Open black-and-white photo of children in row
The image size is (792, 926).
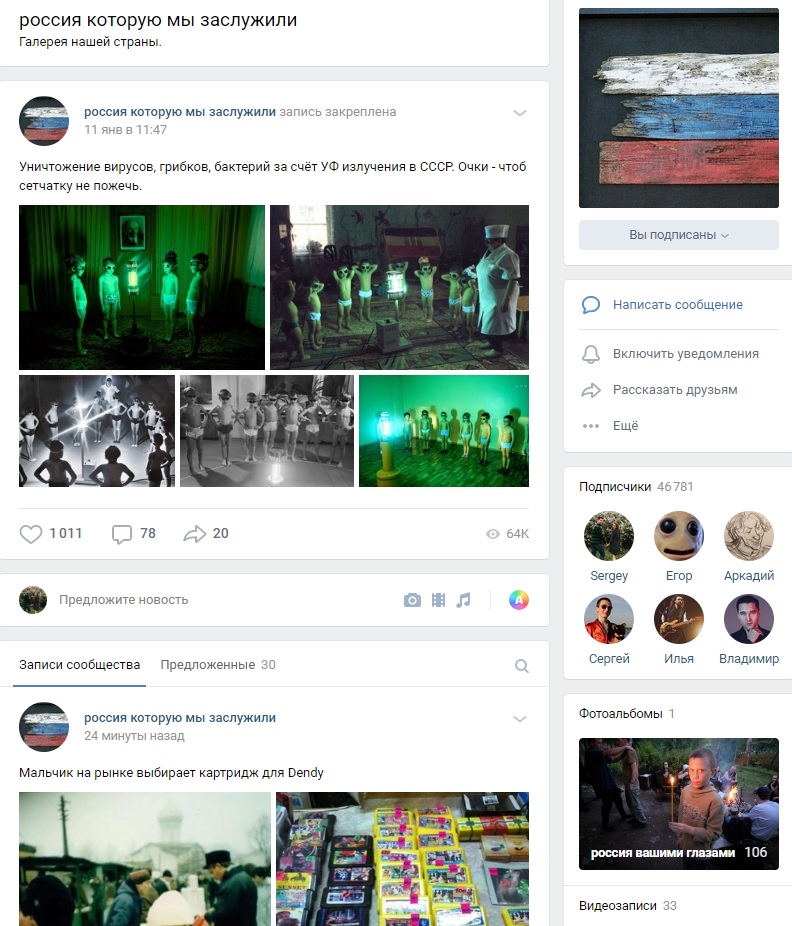[x=267, y=431]
